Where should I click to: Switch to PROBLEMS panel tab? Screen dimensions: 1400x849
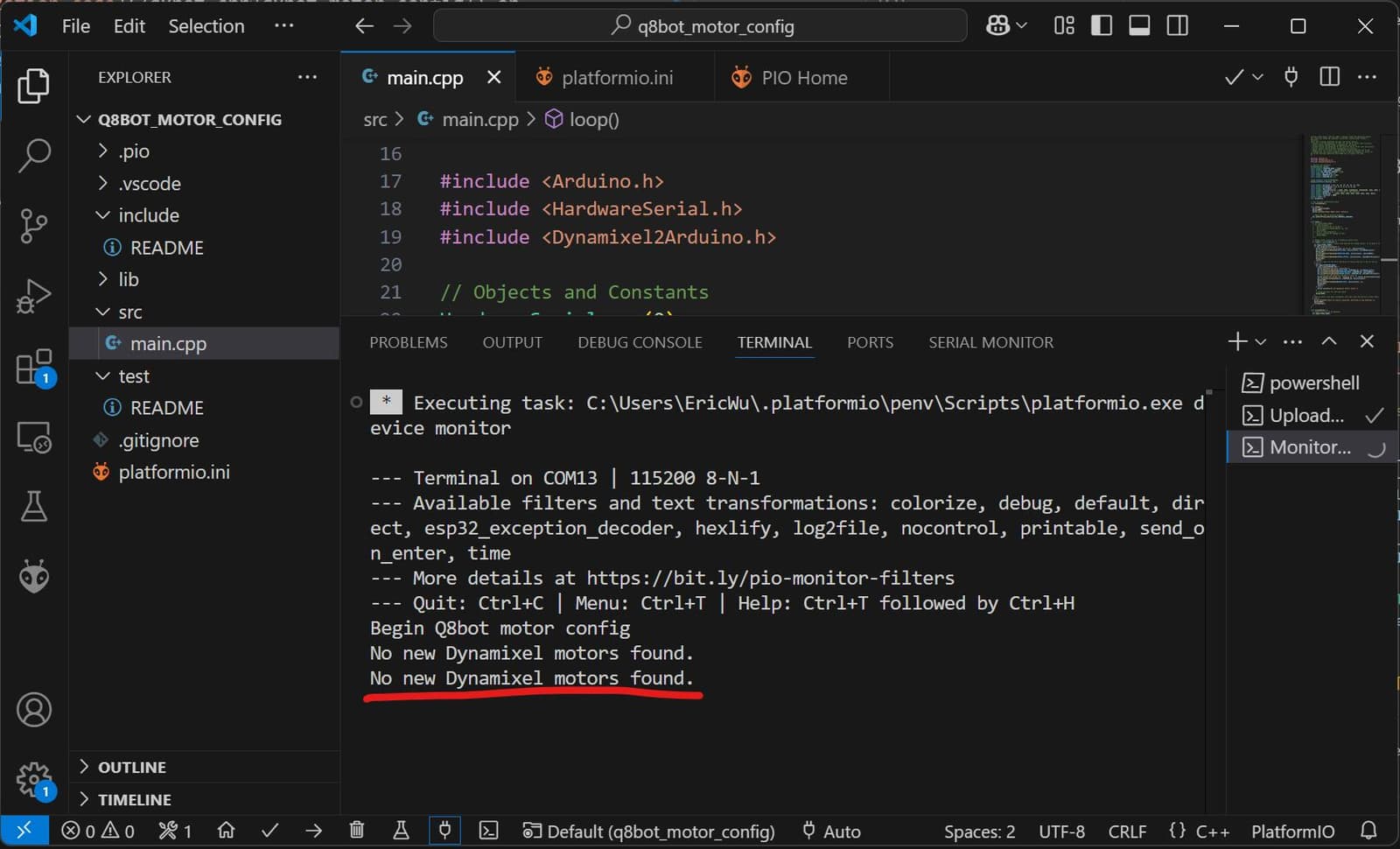(408, 342)
